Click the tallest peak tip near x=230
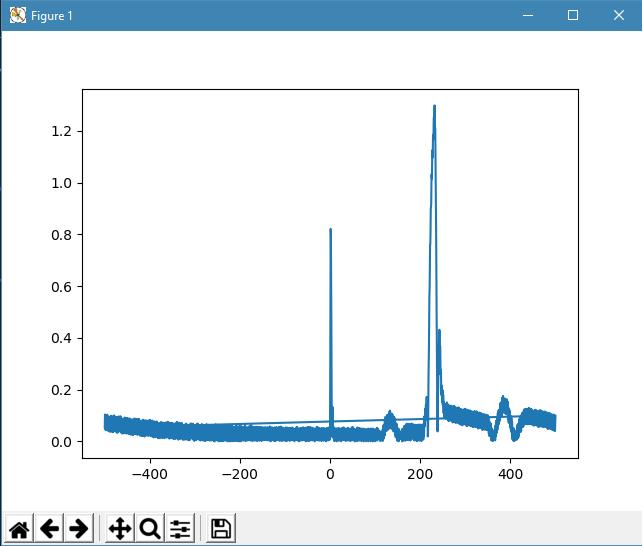 tap(434, 107)
